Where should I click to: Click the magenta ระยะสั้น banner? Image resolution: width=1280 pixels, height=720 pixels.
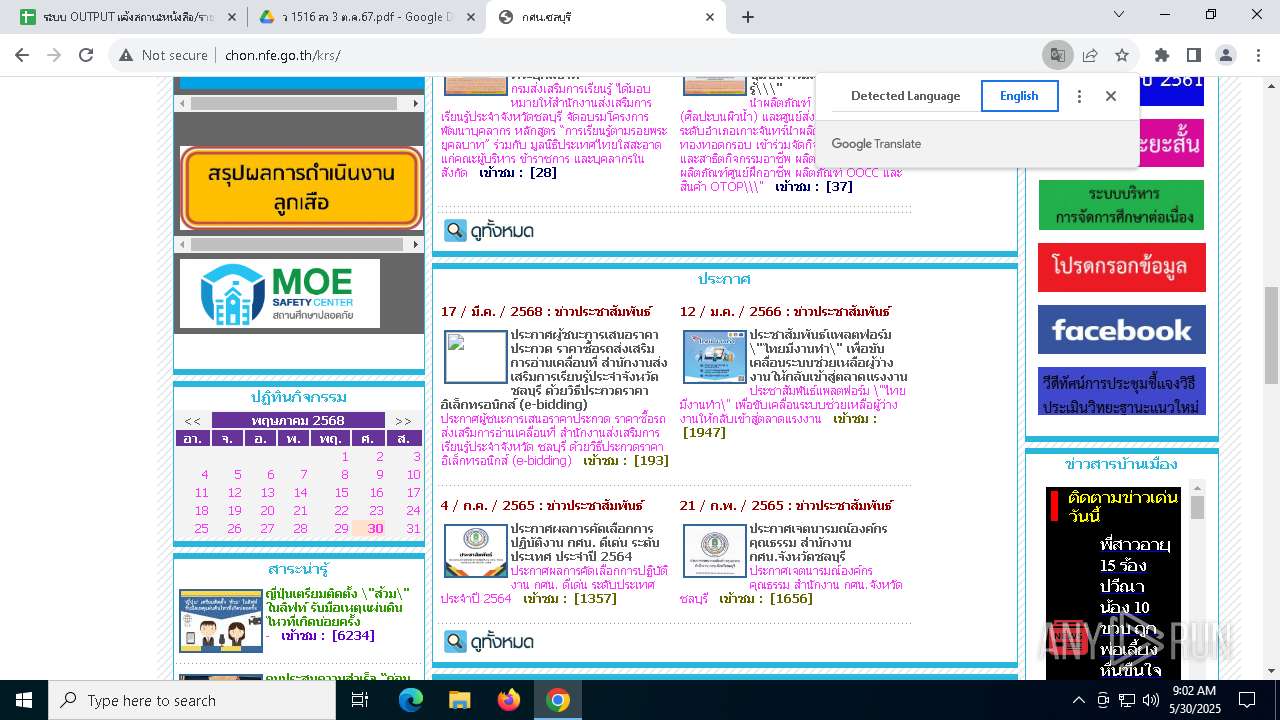click(1170, 143)
